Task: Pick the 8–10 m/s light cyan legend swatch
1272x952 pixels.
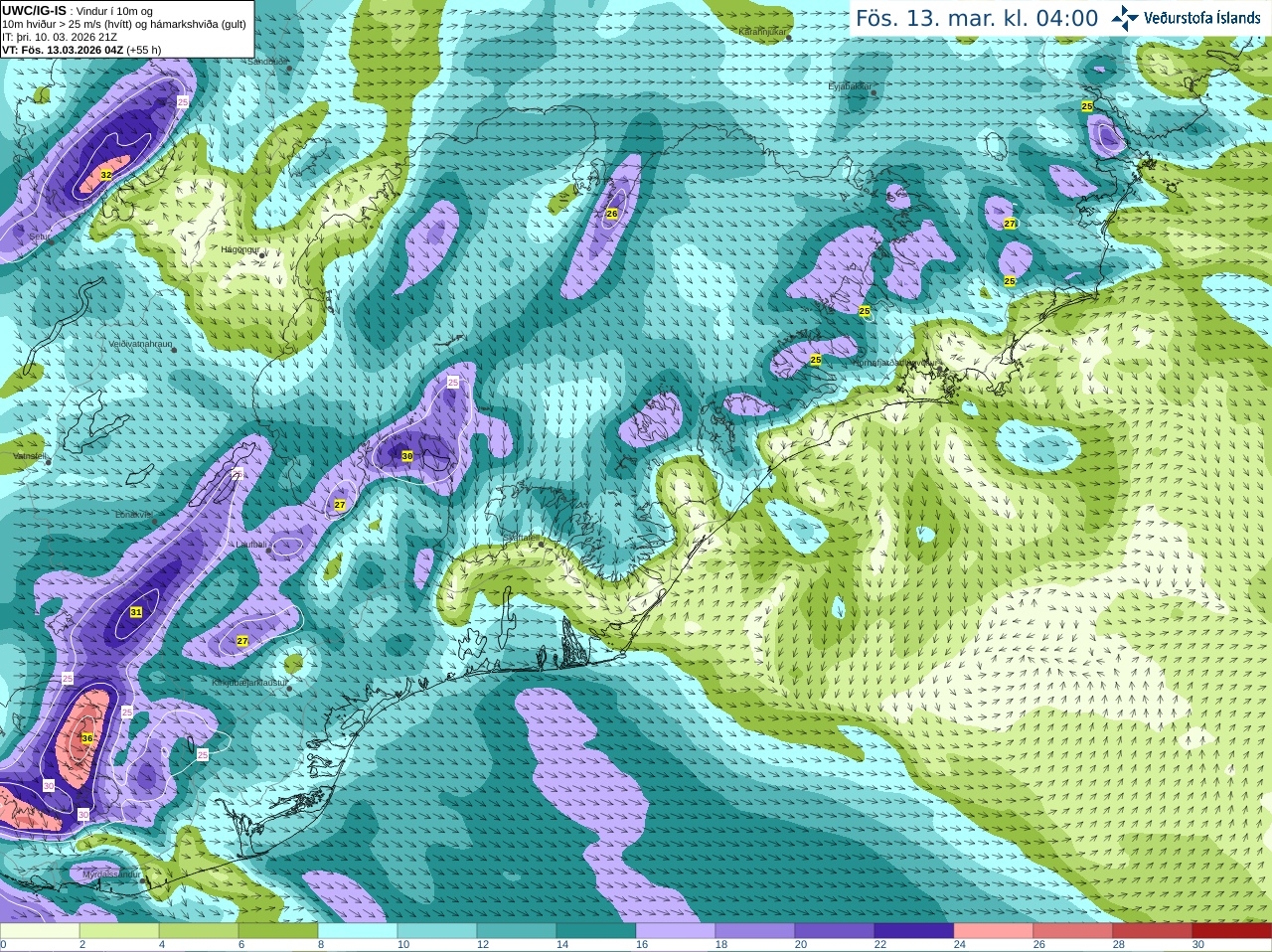Action: pyautogui.click(x=358, y=931)
